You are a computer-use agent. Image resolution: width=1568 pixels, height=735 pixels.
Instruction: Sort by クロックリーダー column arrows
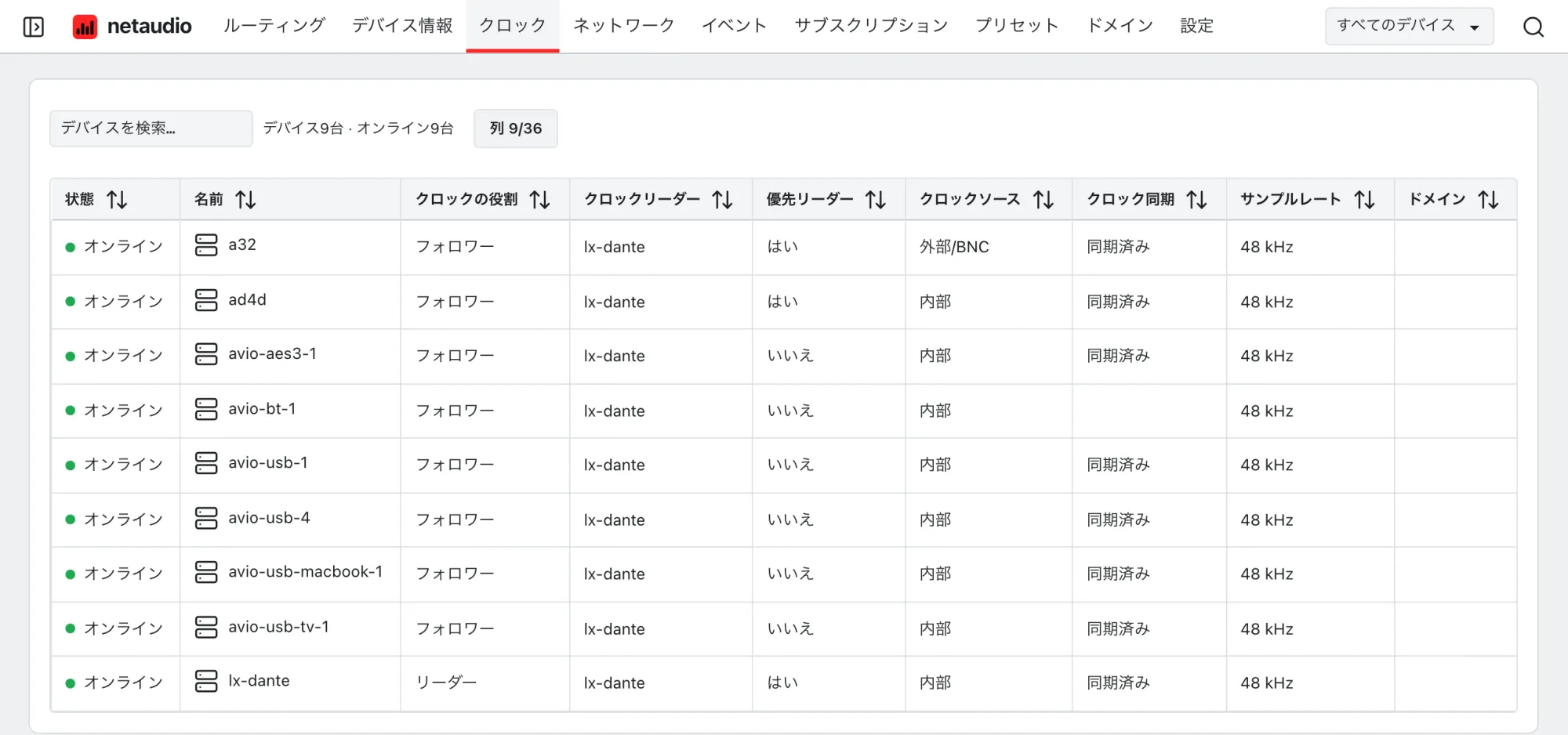tap(722, 200)
